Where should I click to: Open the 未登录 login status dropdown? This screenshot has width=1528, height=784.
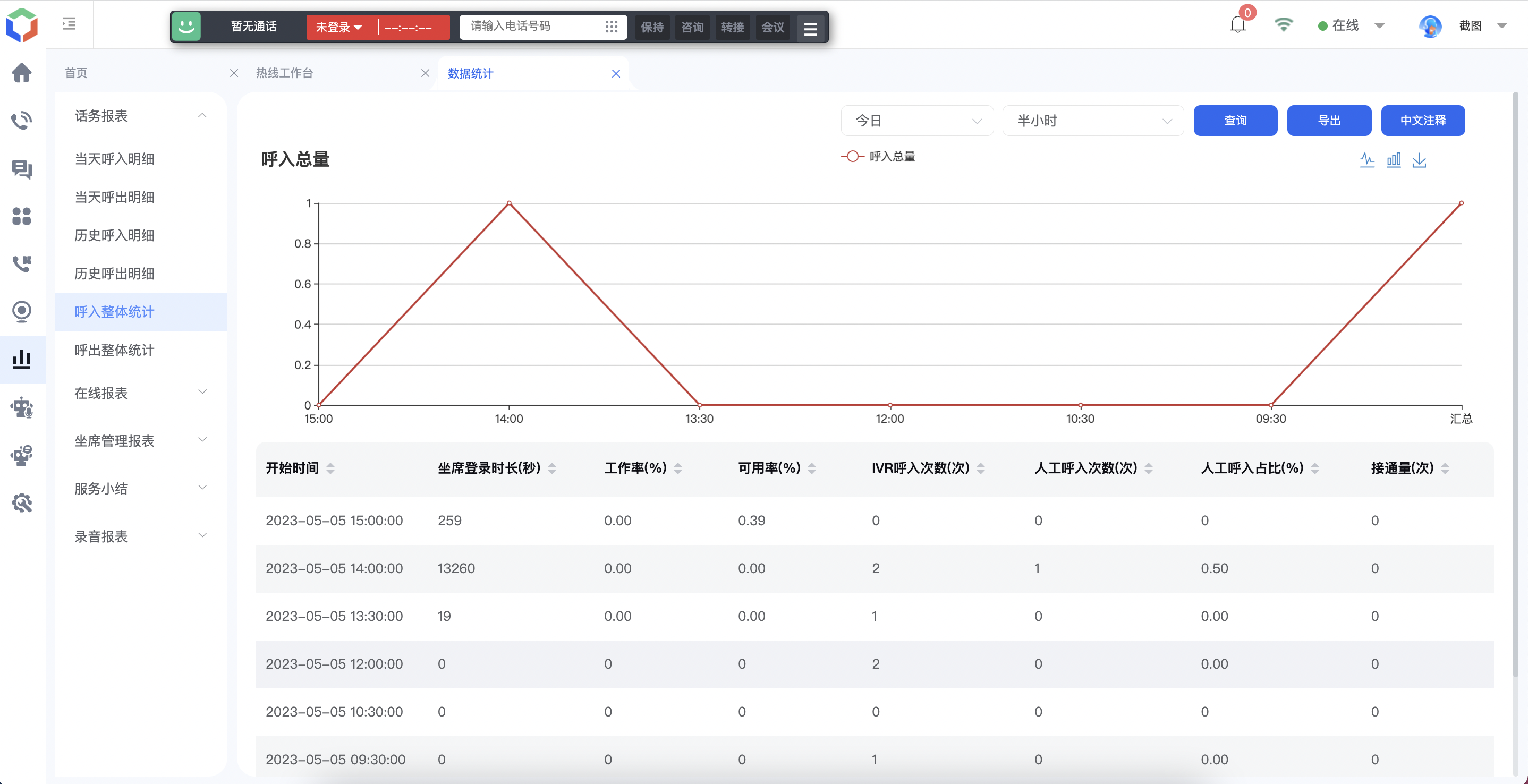(x=339, y=27)
